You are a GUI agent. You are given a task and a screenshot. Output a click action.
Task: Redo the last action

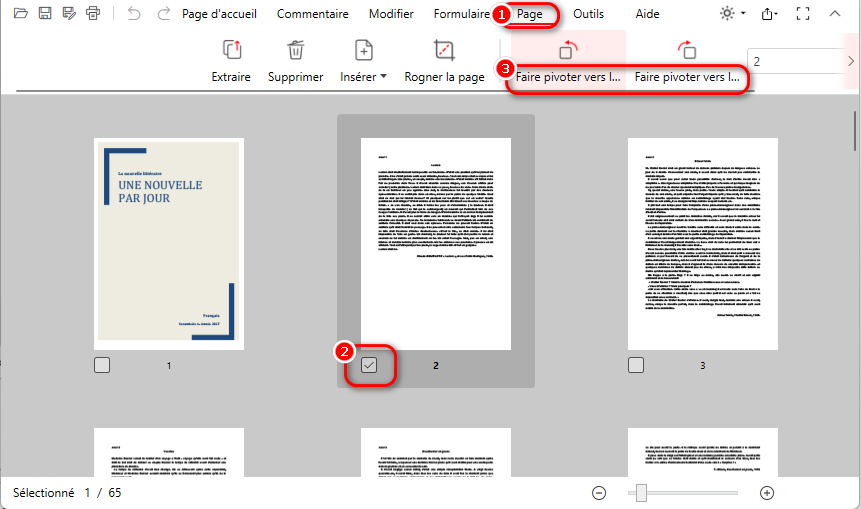[x=163, y=13]
